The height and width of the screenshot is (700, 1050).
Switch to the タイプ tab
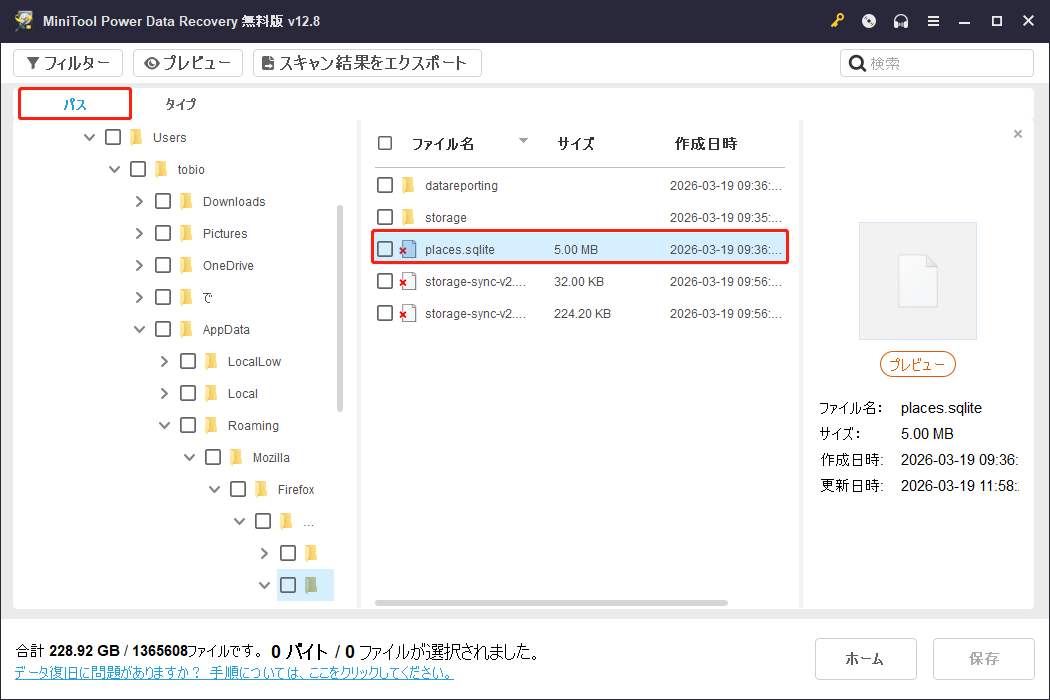pos(181,103)
